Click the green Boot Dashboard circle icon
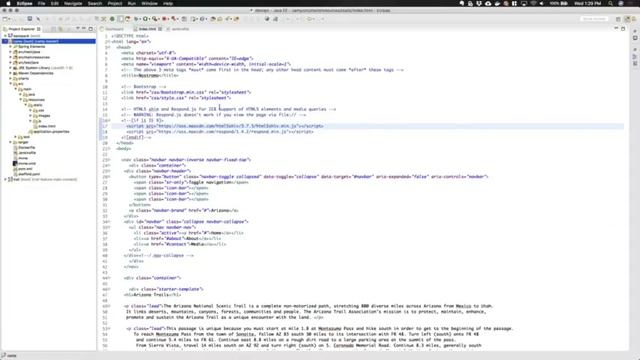Screen dimensions: 640x360 tap(112, 19)
